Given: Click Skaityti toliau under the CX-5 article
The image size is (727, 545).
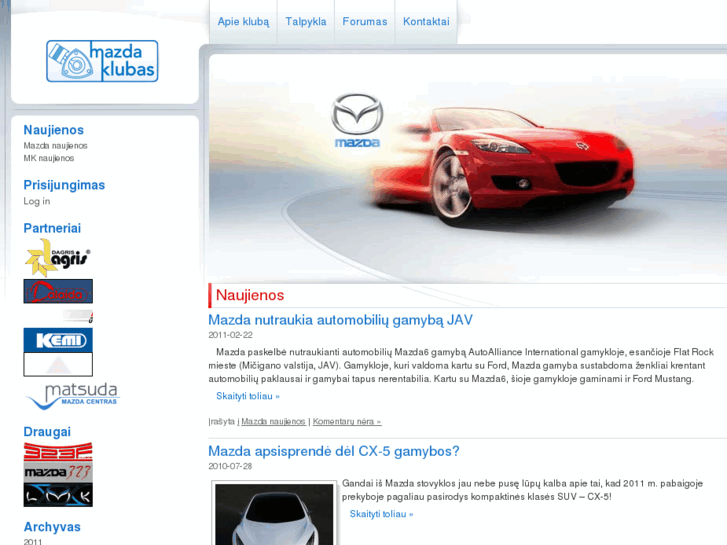Looking at the screenshot, I should [x=381, y=514].
